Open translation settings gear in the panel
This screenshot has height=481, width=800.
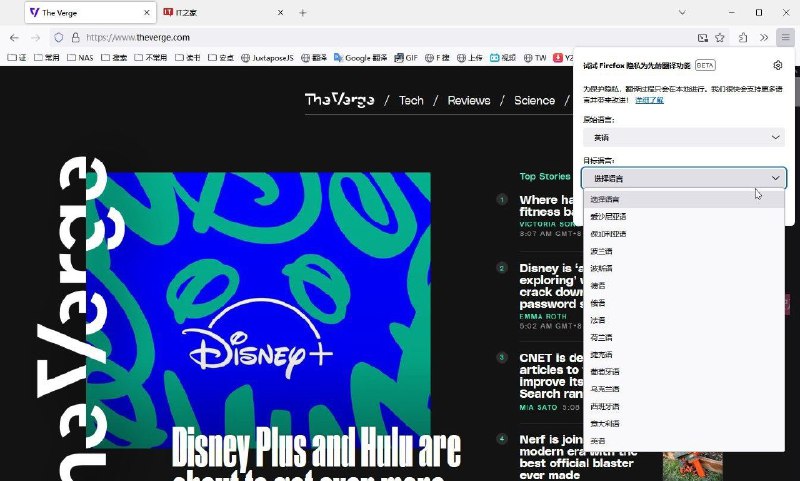778,65
